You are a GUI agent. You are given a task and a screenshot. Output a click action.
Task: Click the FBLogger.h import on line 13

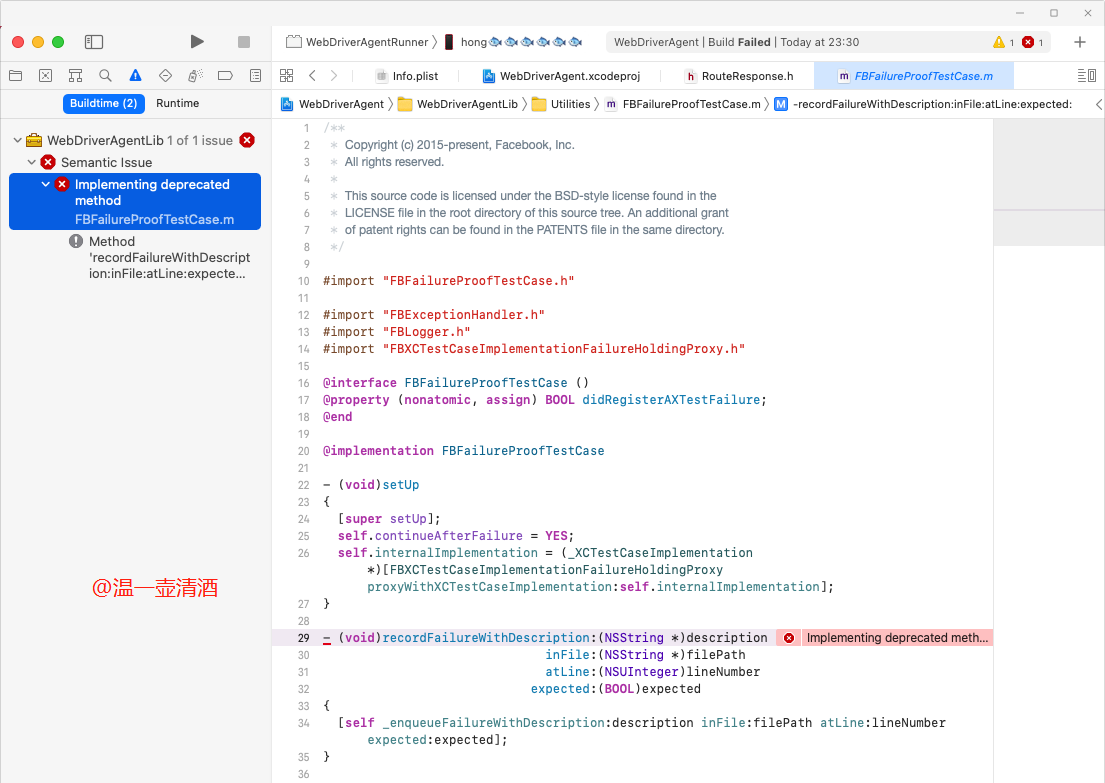click(x=426, y=332)
